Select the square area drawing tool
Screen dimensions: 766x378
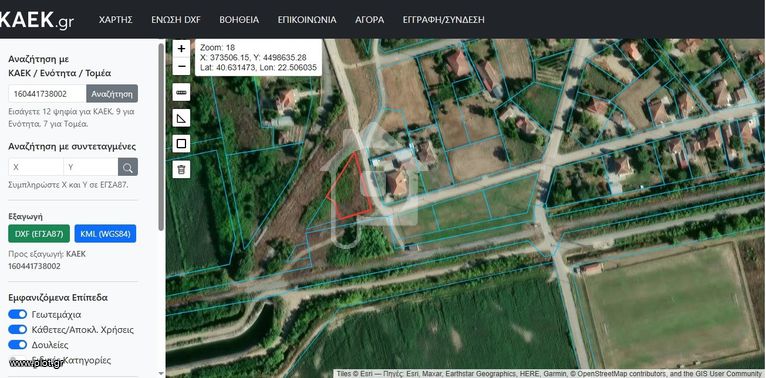[181, 144]
